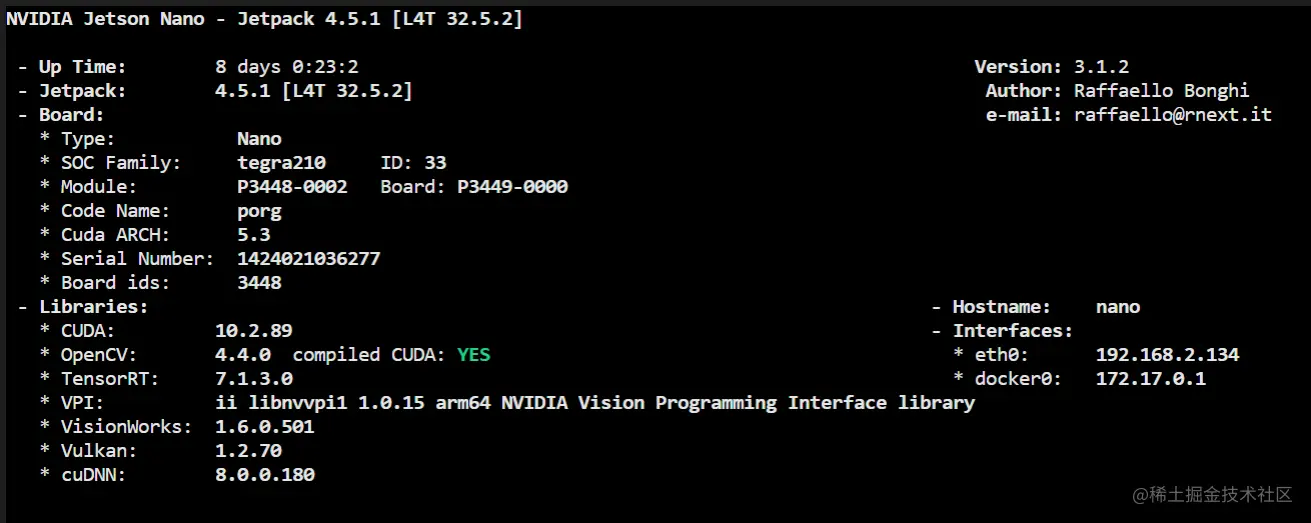Click the author email raffaello@rnext.it

(x=1172, y=115)
